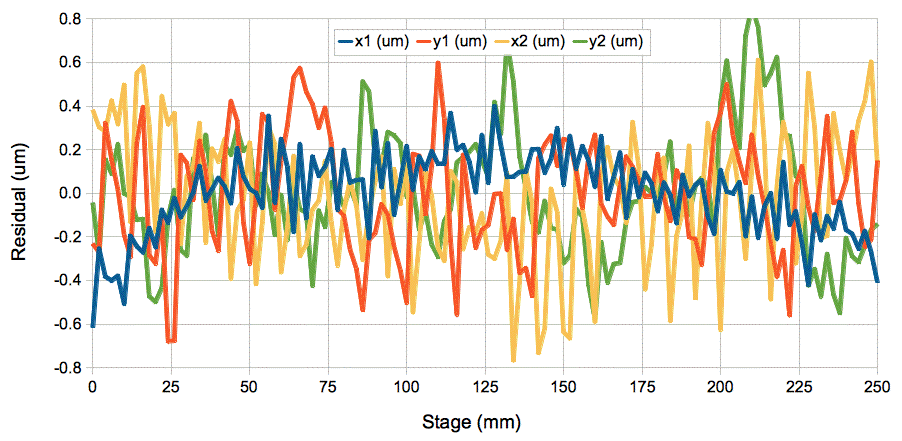Click the blue x1 legend line marker

click(347, 41)
